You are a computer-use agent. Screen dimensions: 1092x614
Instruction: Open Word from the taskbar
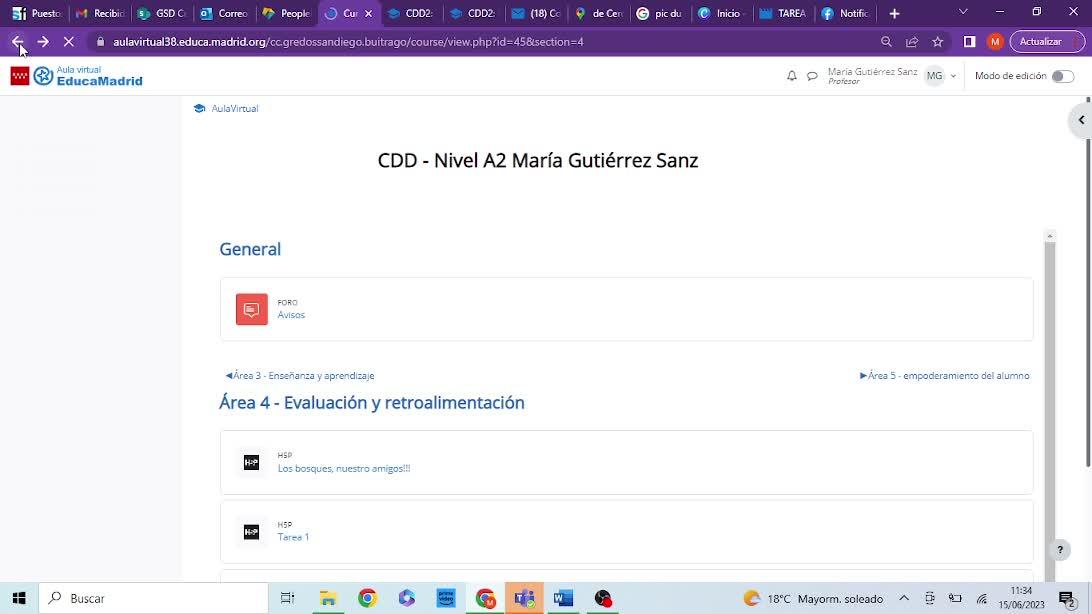tap(563, 598)
